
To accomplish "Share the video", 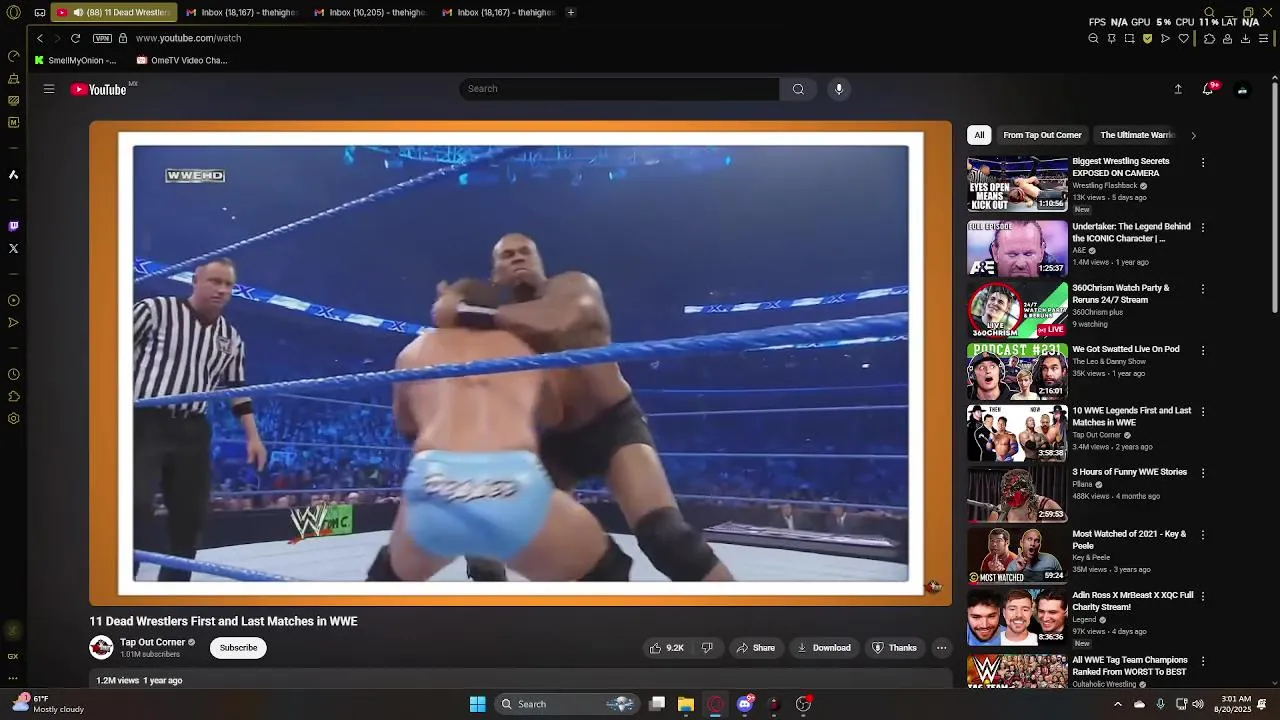I will pos(756,648).
